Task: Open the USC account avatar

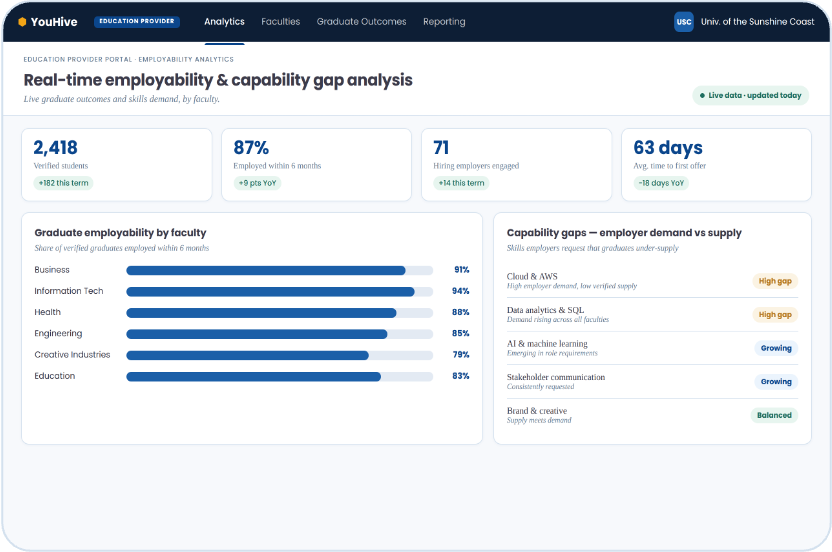Action: (x=683, y=22)
